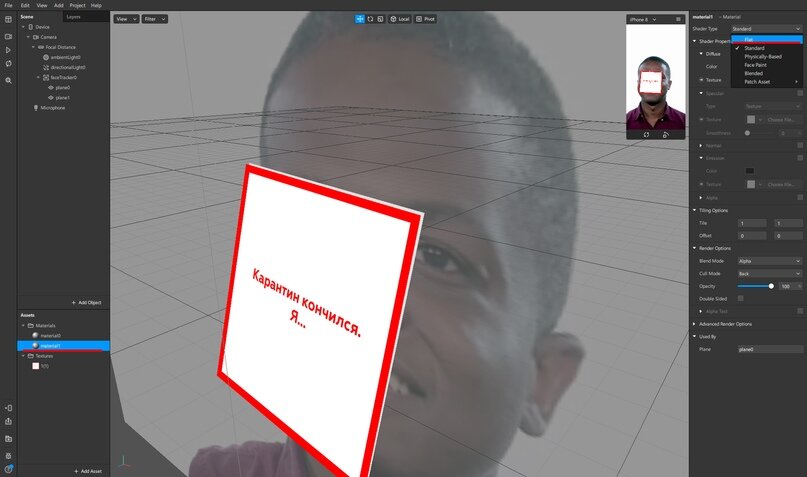
Task: Open the viewport View dropdown
Action: pos(126,19)
